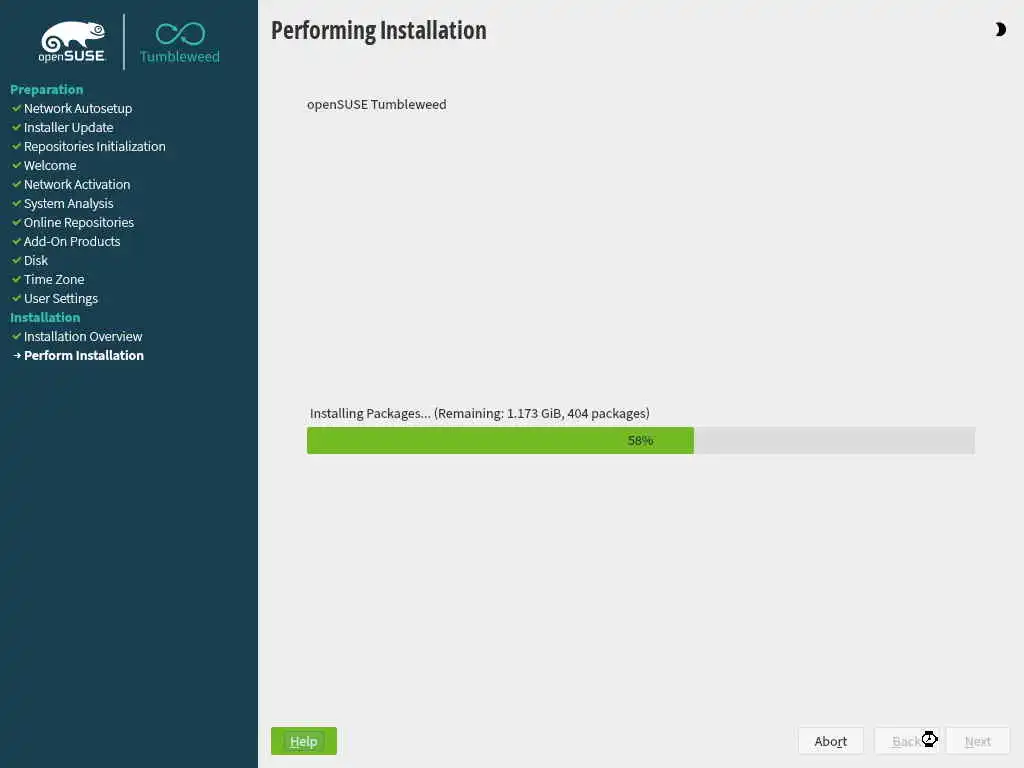Select User Settings step in sidebar

tap(61, 298)
